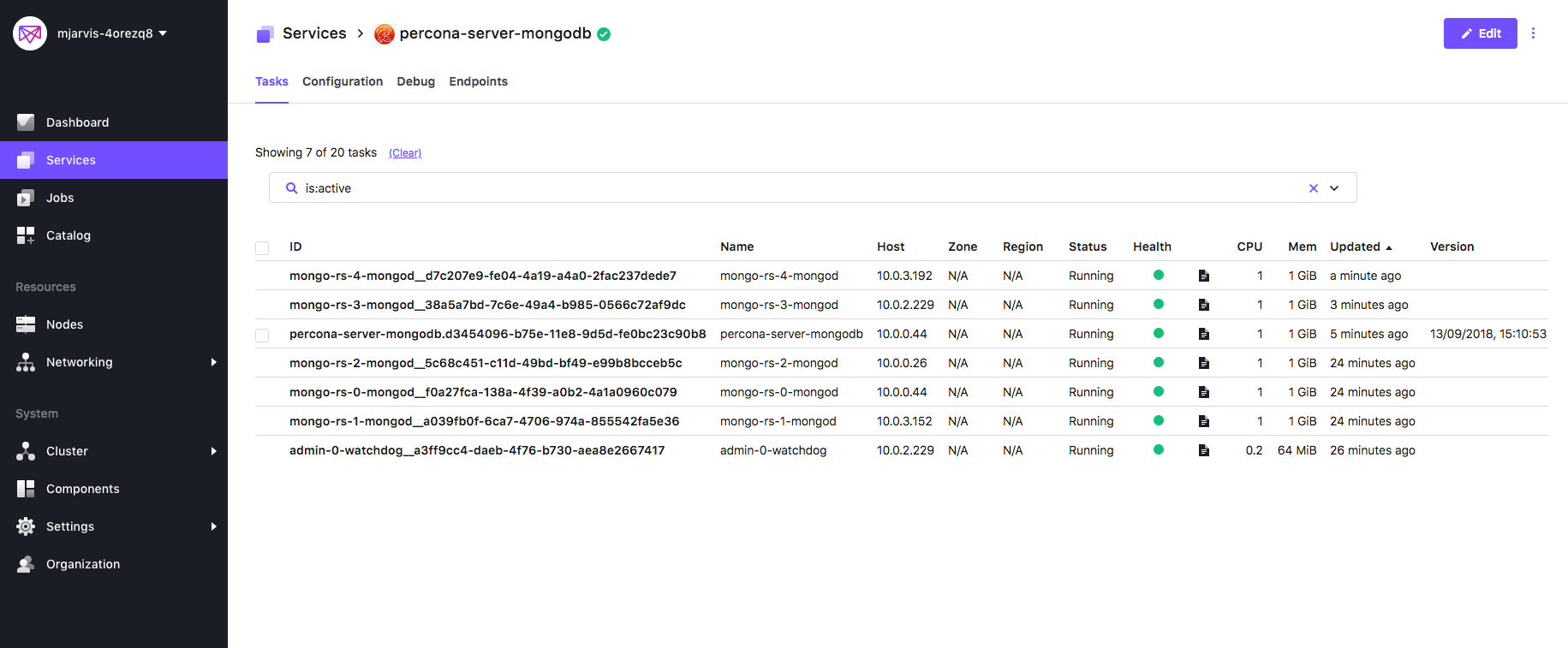Open host 10.0.3.152 link
Viewport: 1568px width, 648px height.
click(x=904, y=421)
